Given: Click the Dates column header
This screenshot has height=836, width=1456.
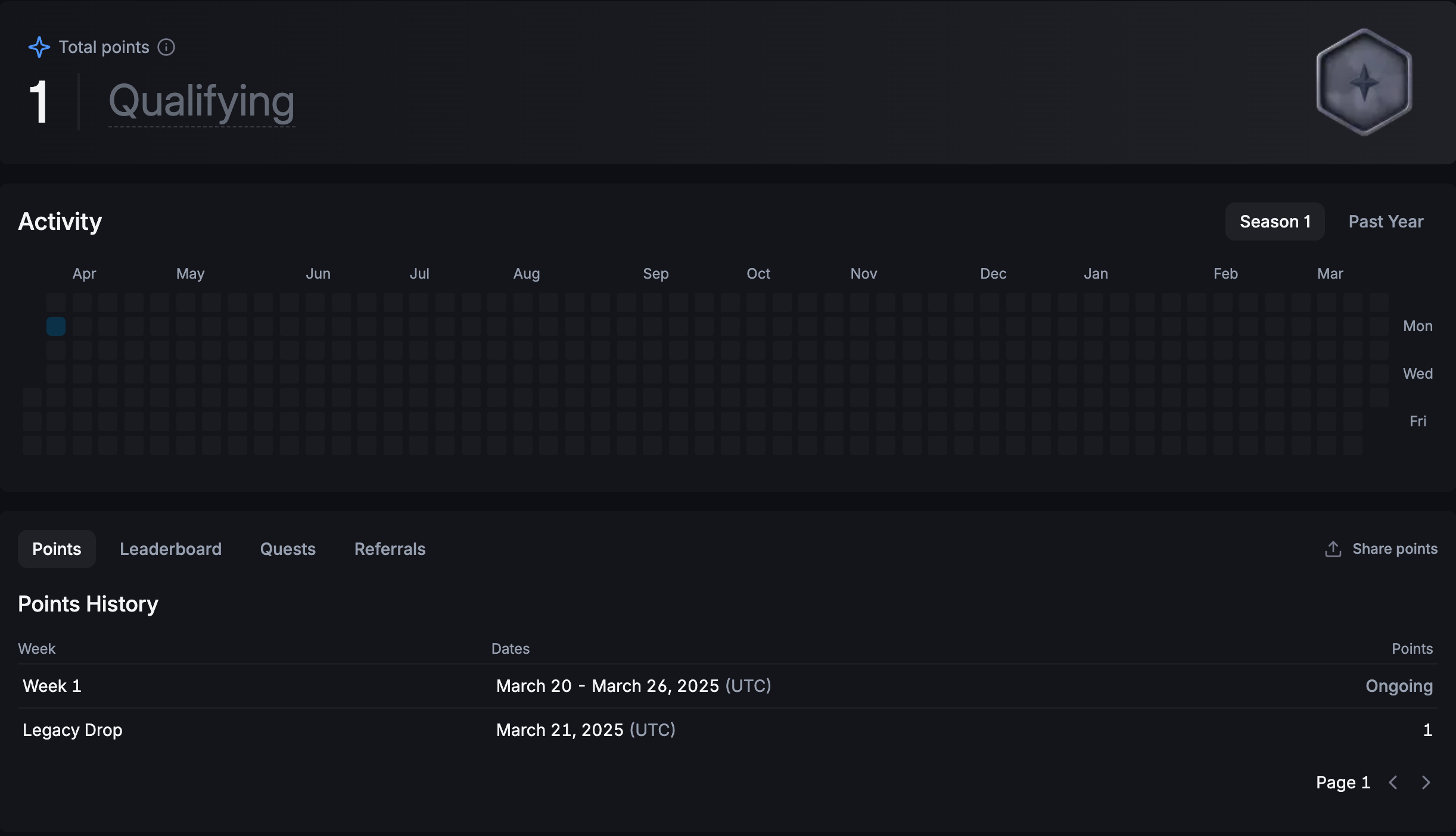Looking at the screenshot, I should coord(510,648).
